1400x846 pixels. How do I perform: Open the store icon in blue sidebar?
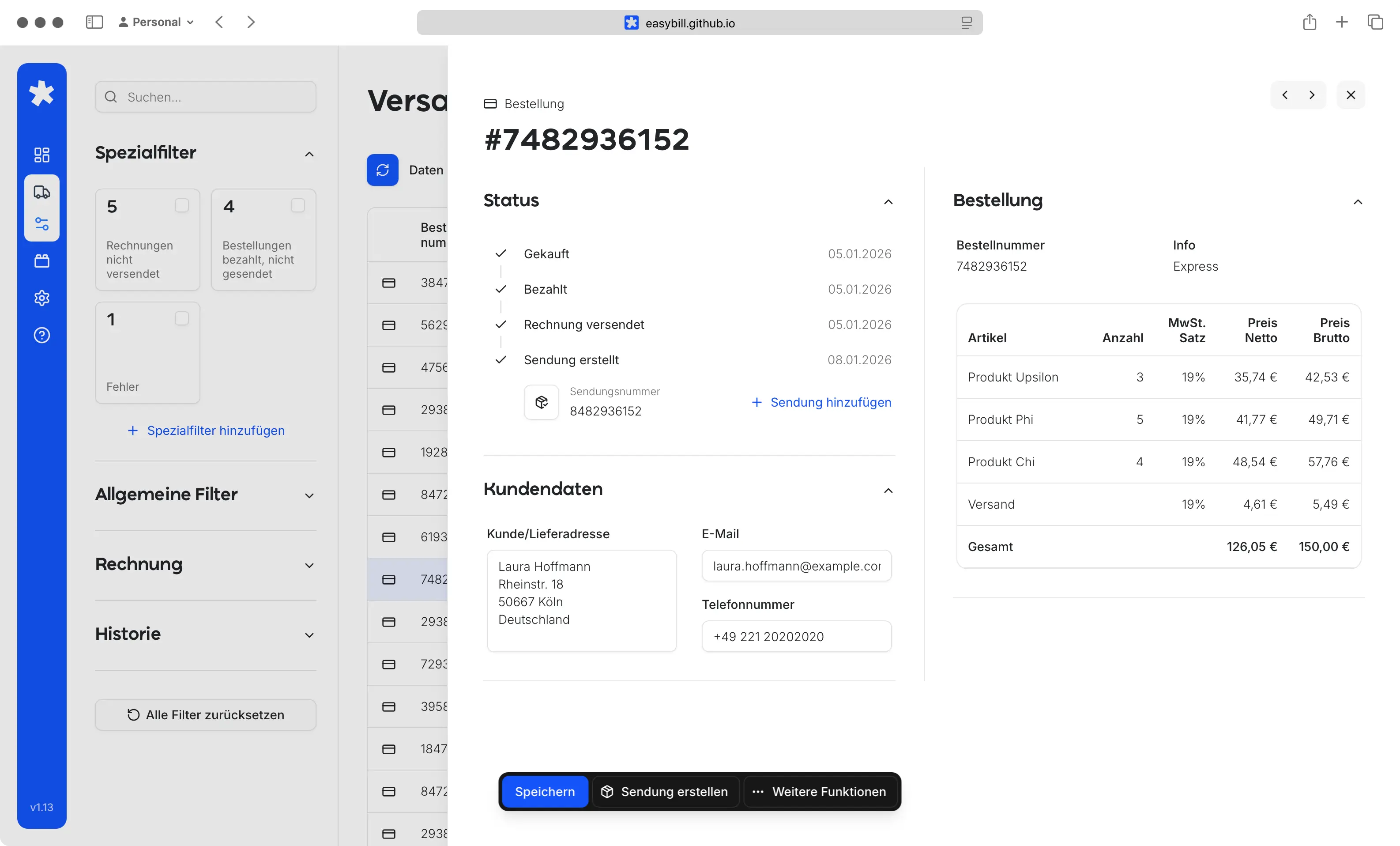coord(41,261)
